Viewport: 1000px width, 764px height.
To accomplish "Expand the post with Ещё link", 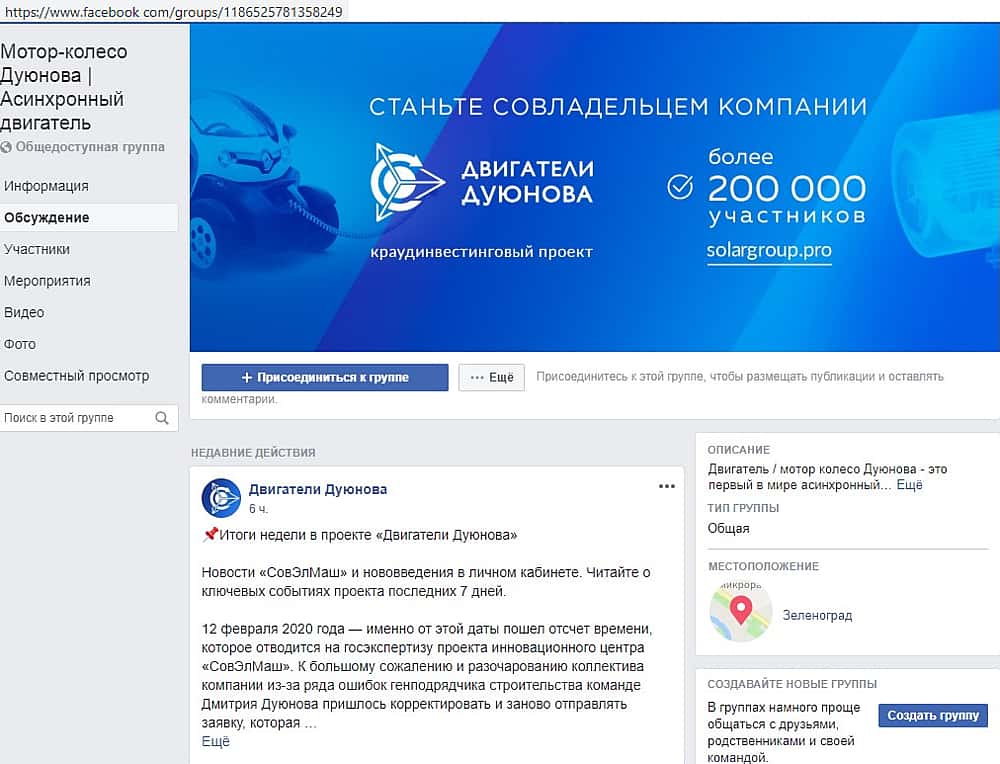I will coord(216,742).
